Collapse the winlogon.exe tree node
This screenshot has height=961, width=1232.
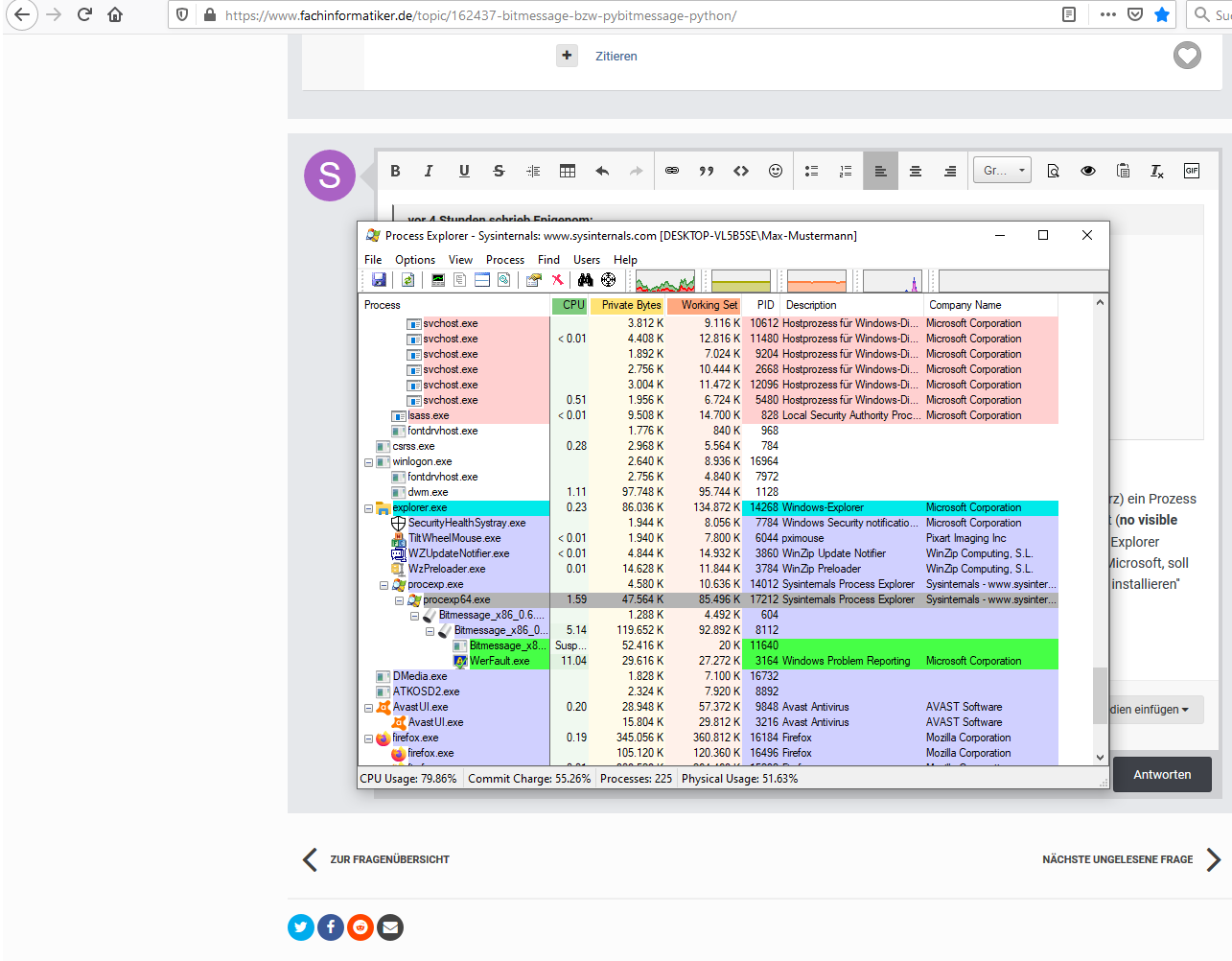pos(368,462)
